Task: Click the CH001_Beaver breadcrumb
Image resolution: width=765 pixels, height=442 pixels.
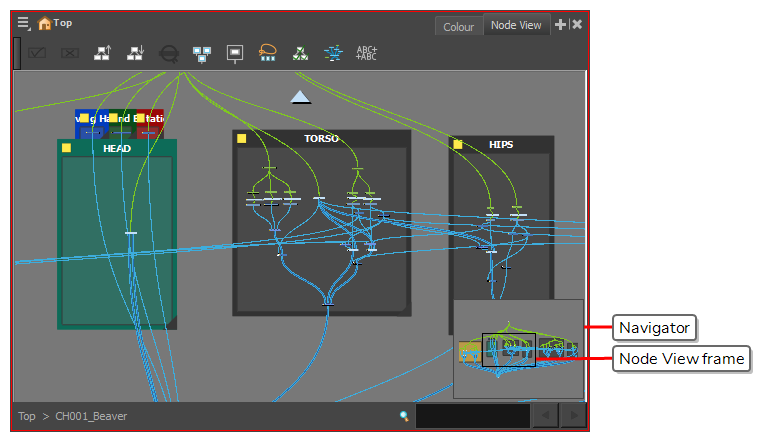Action: [x=91, y=415]
